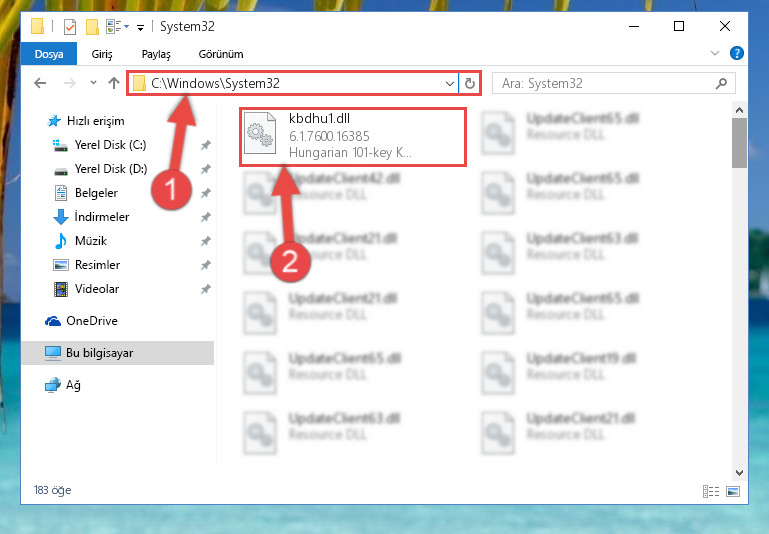The height and width of the screenshot is (534, 769).
Task: Click the pin icon beside Müzik
Action: pos(205,241)
